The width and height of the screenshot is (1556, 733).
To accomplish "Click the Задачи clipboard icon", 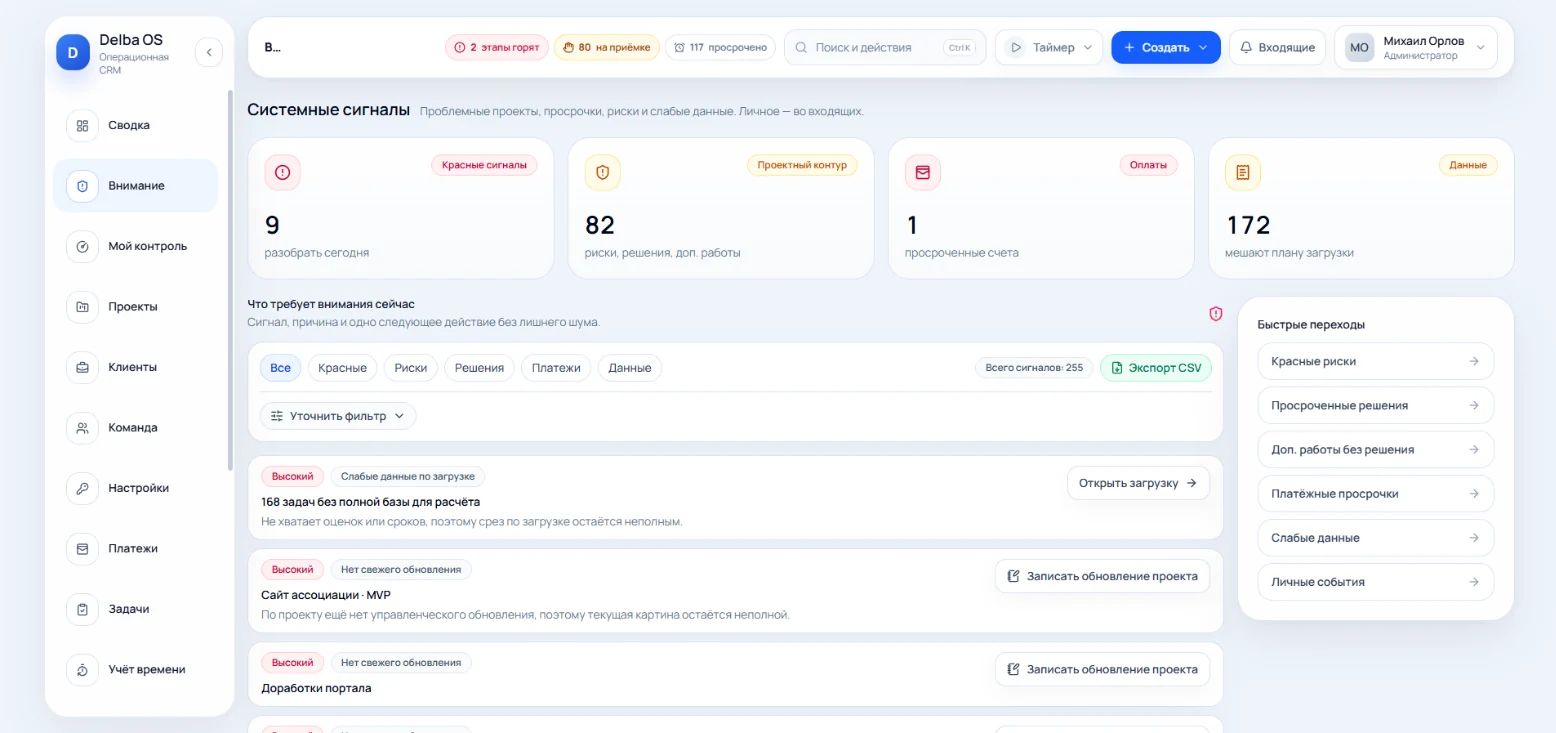I will [82, 609].
